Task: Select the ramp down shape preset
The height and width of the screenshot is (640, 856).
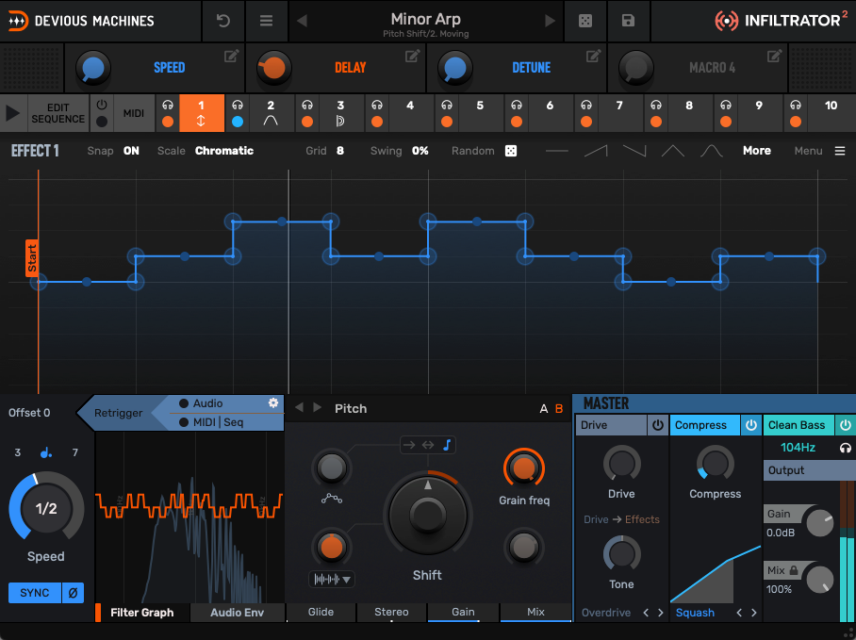Action: click(634, 151)
